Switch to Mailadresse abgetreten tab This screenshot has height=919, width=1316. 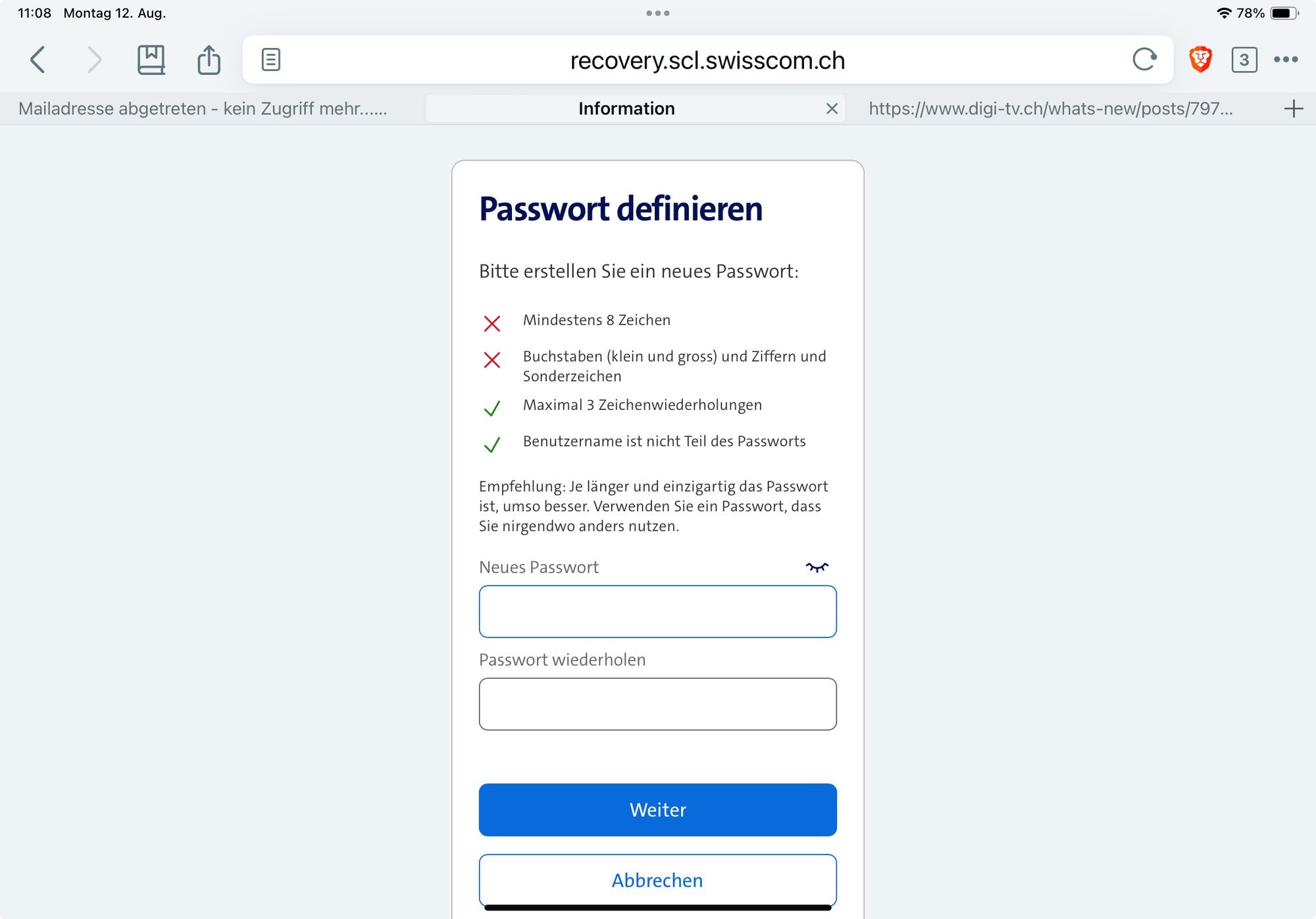coord(203,109)
